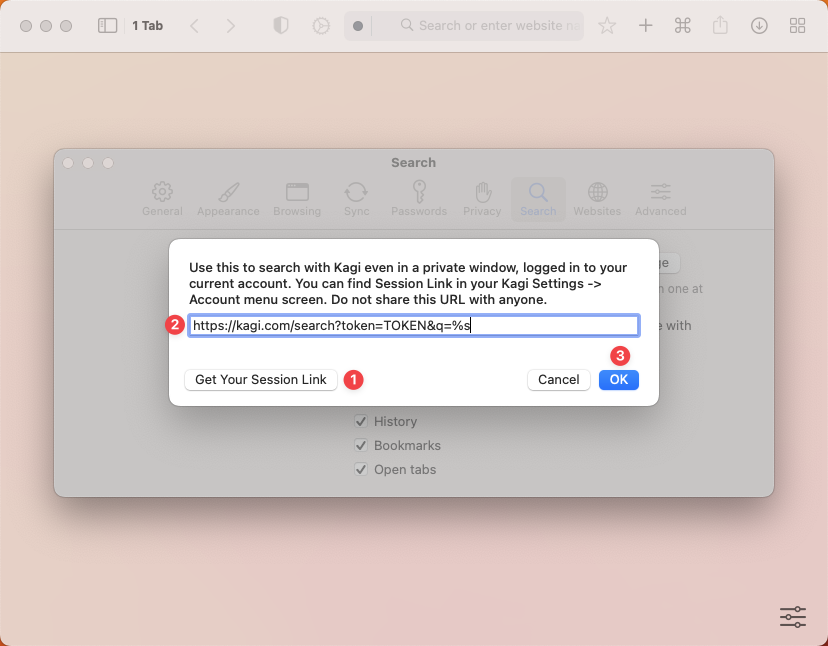Click the Kagi session URL text field
This screenshot has width=828, height=646.
[413, 325]
